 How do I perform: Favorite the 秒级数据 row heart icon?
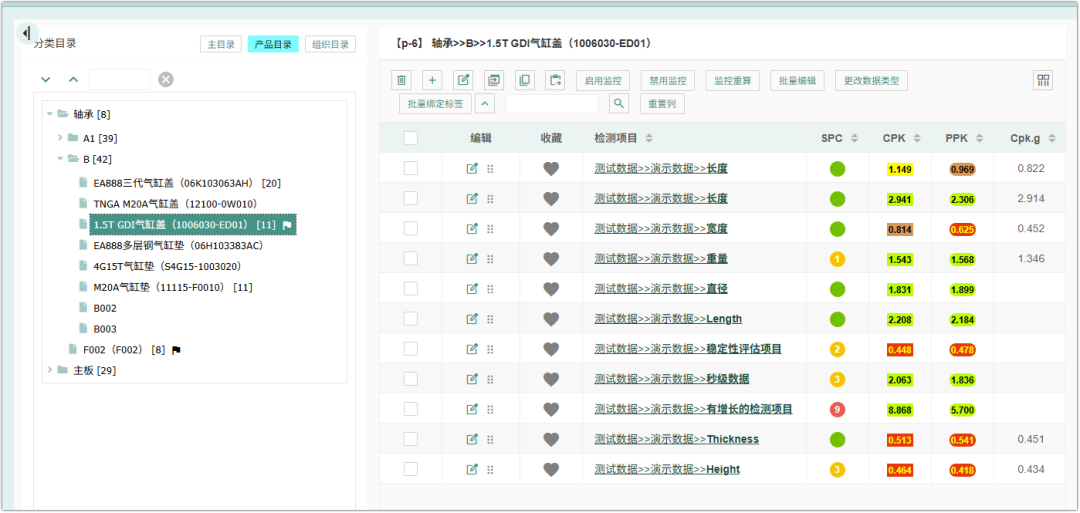(x=551, y=379)
